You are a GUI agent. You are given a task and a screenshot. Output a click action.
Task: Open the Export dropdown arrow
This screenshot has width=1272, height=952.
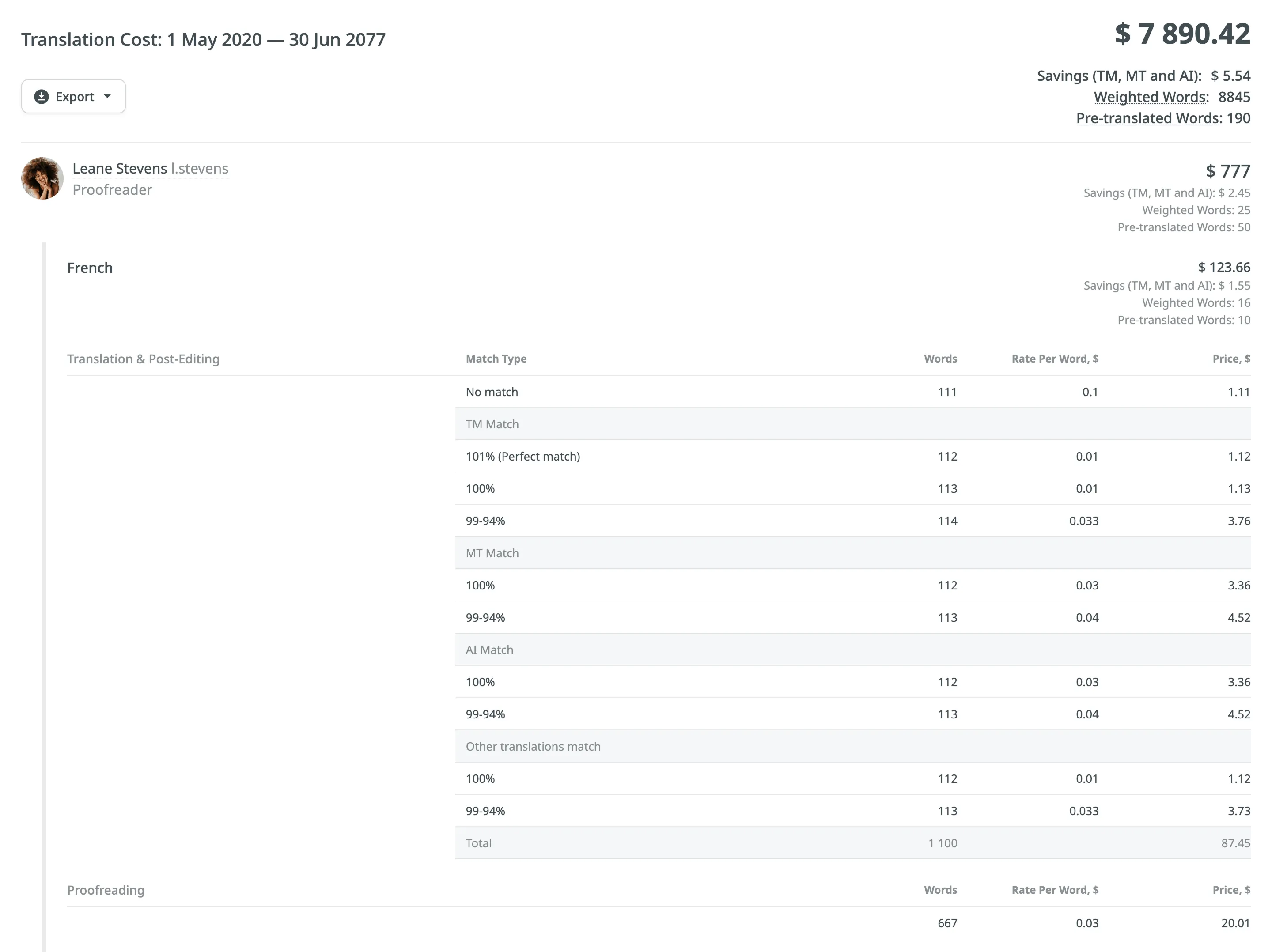(107, 97)
